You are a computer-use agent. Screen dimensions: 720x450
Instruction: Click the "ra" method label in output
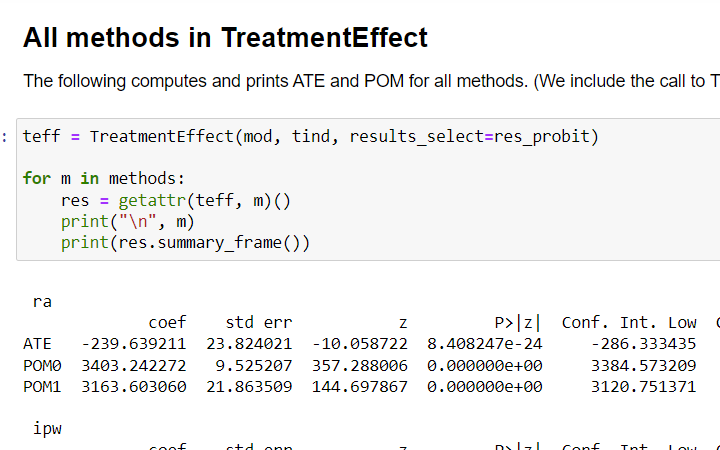(42, 300)
